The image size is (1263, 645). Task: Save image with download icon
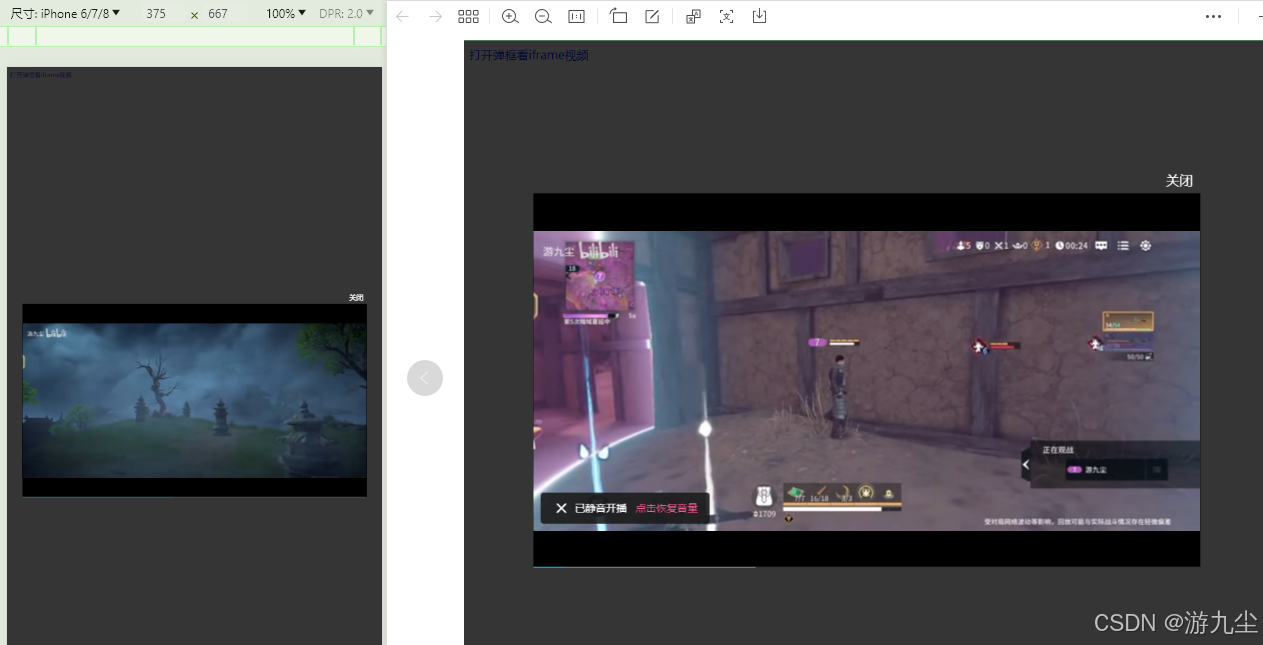pos(759,16)
